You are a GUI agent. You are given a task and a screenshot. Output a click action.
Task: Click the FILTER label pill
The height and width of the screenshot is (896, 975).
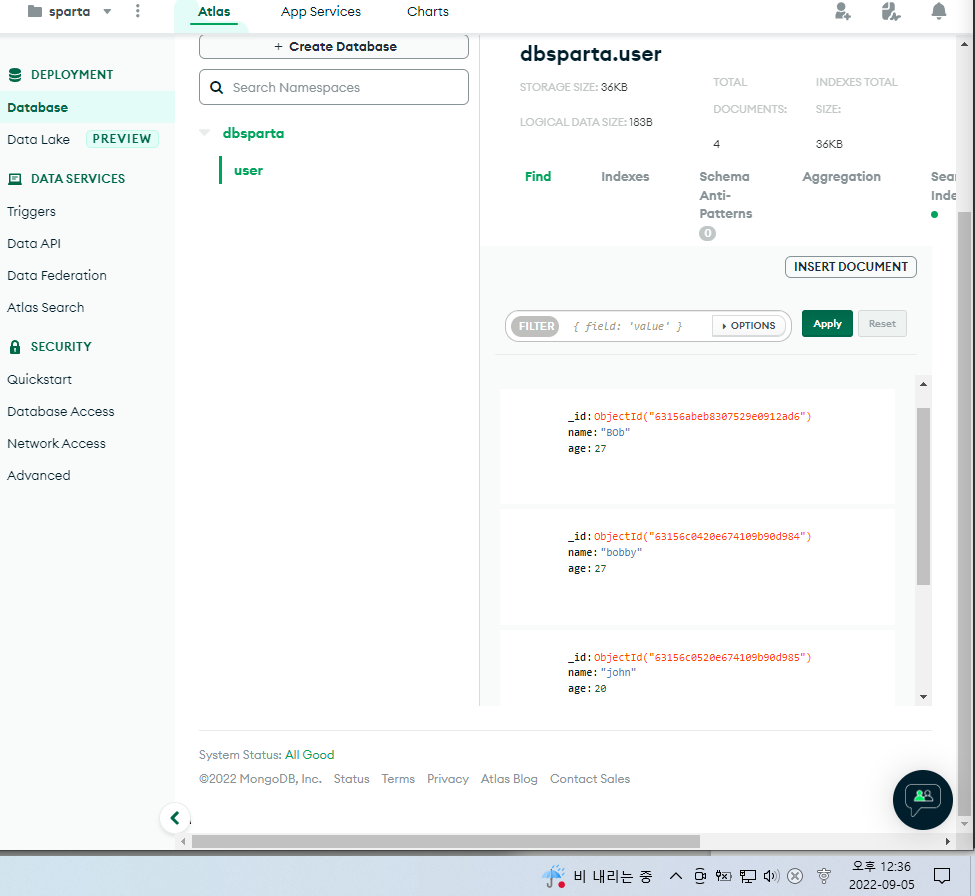point(535,326)
